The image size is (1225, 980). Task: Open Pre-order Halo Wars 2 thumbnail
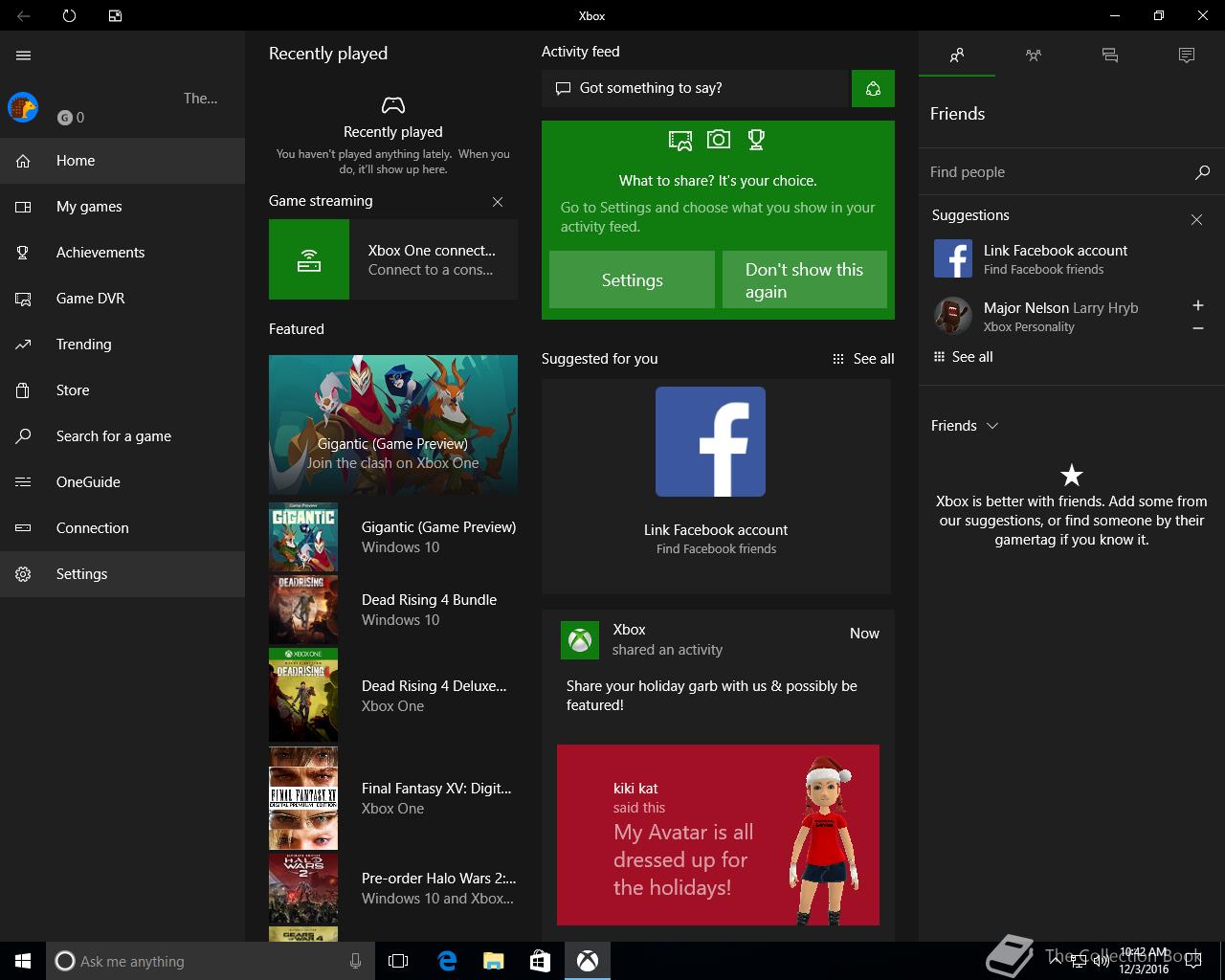tap(303, 888)
